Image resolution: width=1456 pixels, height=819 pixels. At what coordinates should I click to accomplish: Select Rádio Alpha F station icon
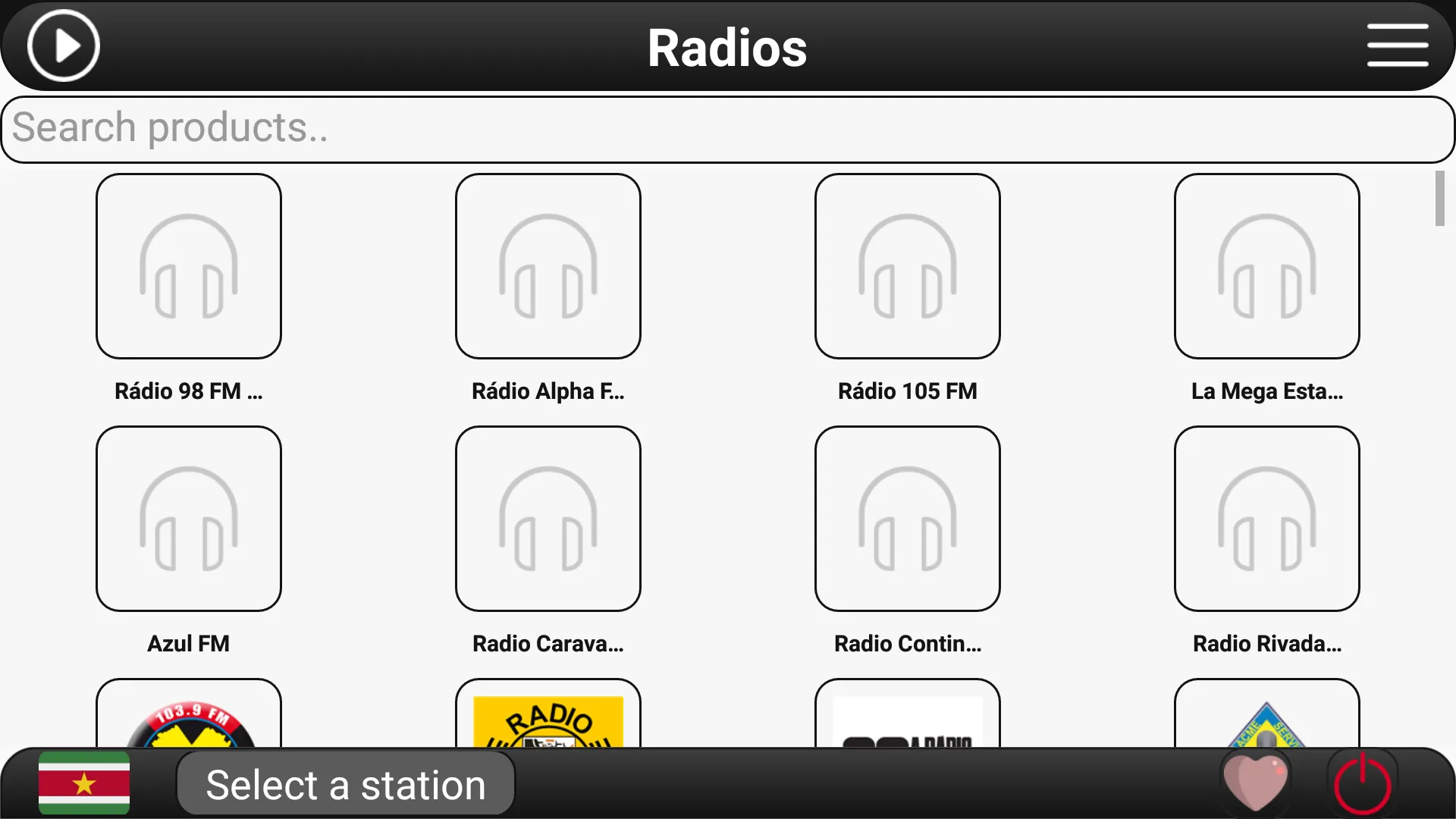[548, 265]
